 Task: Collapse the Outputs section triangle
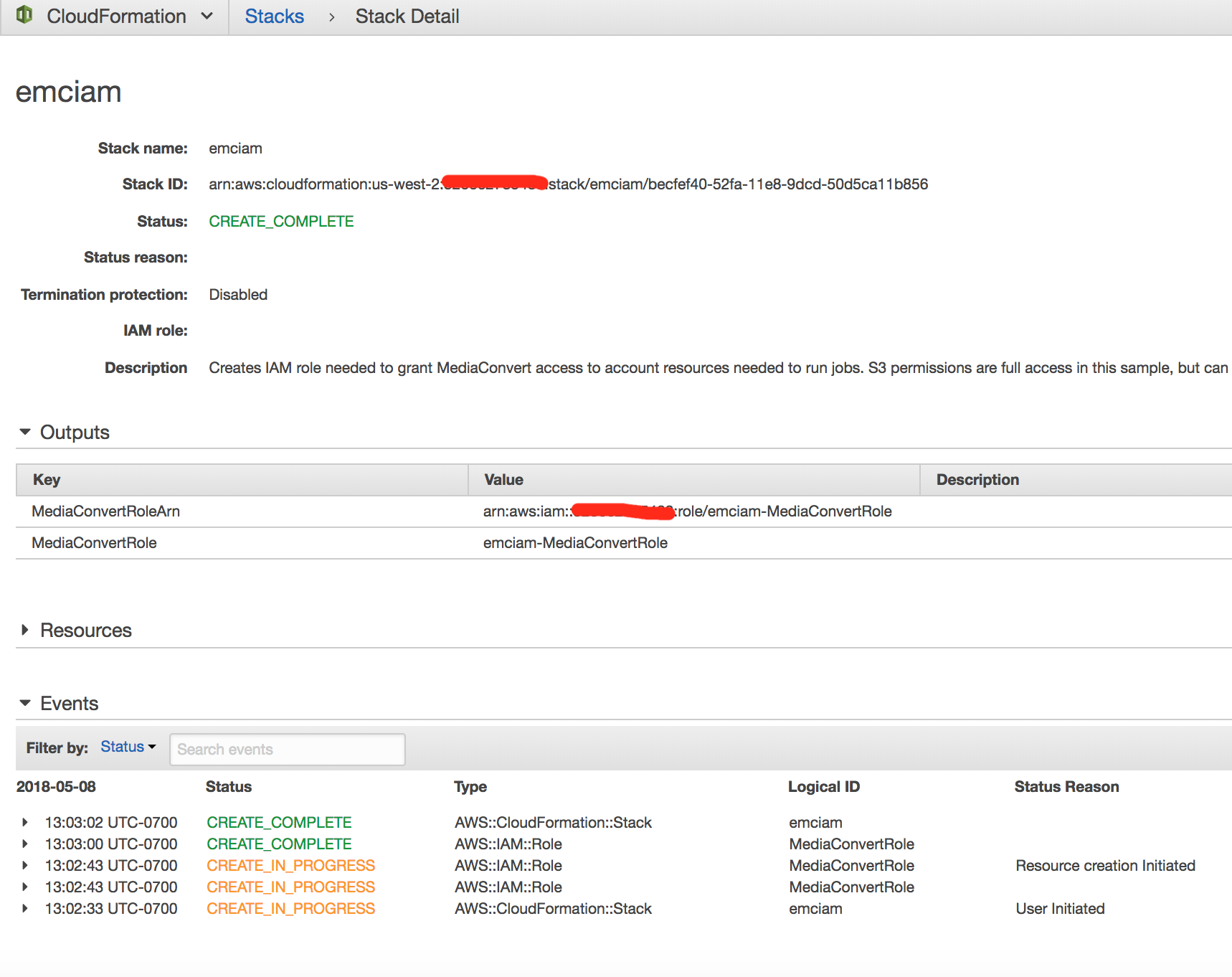tap(25, 432)
